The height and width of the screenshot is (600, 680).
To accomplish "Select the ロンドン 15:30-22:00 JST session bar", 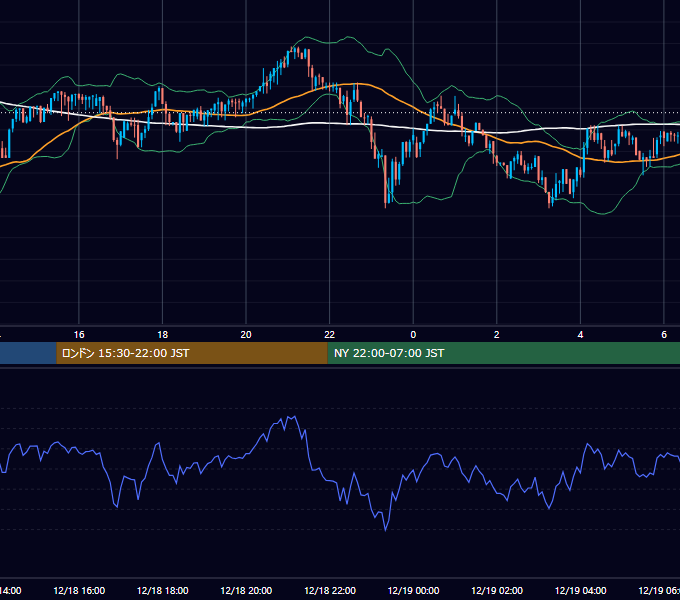I will 192,353.
